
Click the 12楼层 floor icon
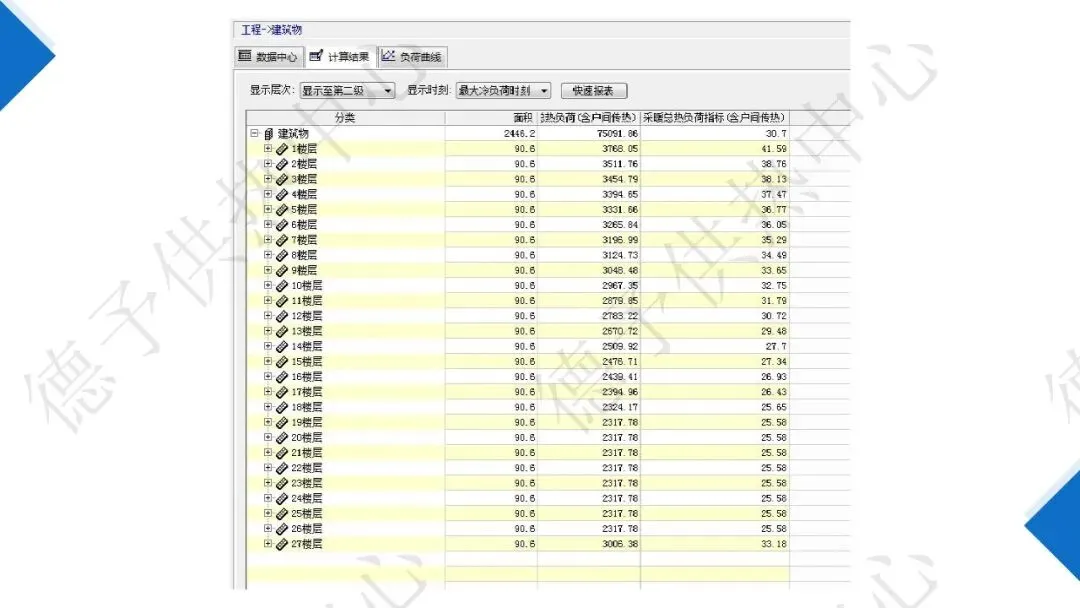[282, 316]
